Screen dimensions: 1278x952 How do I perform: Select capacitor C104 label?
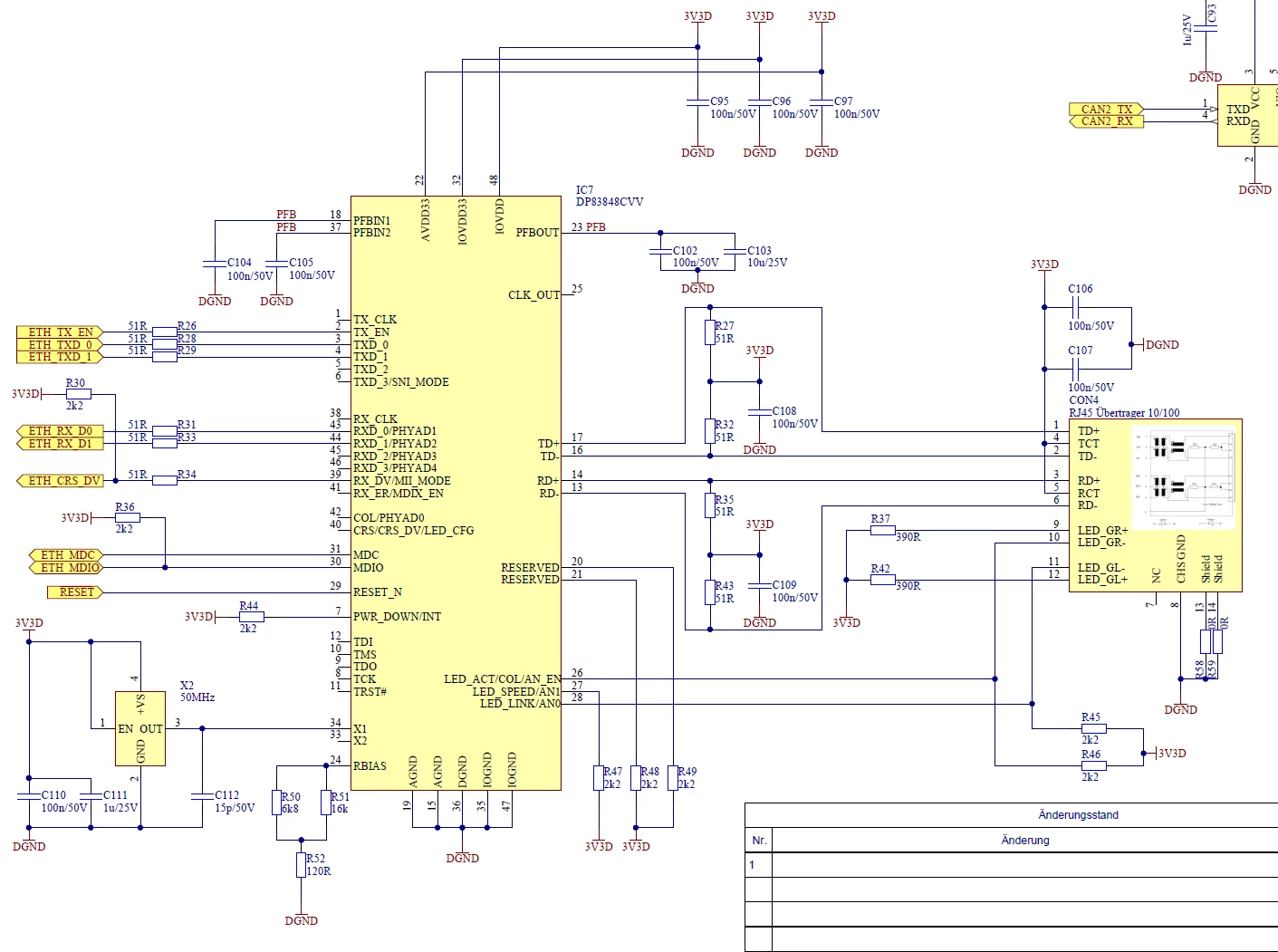(x=239, y=263)
